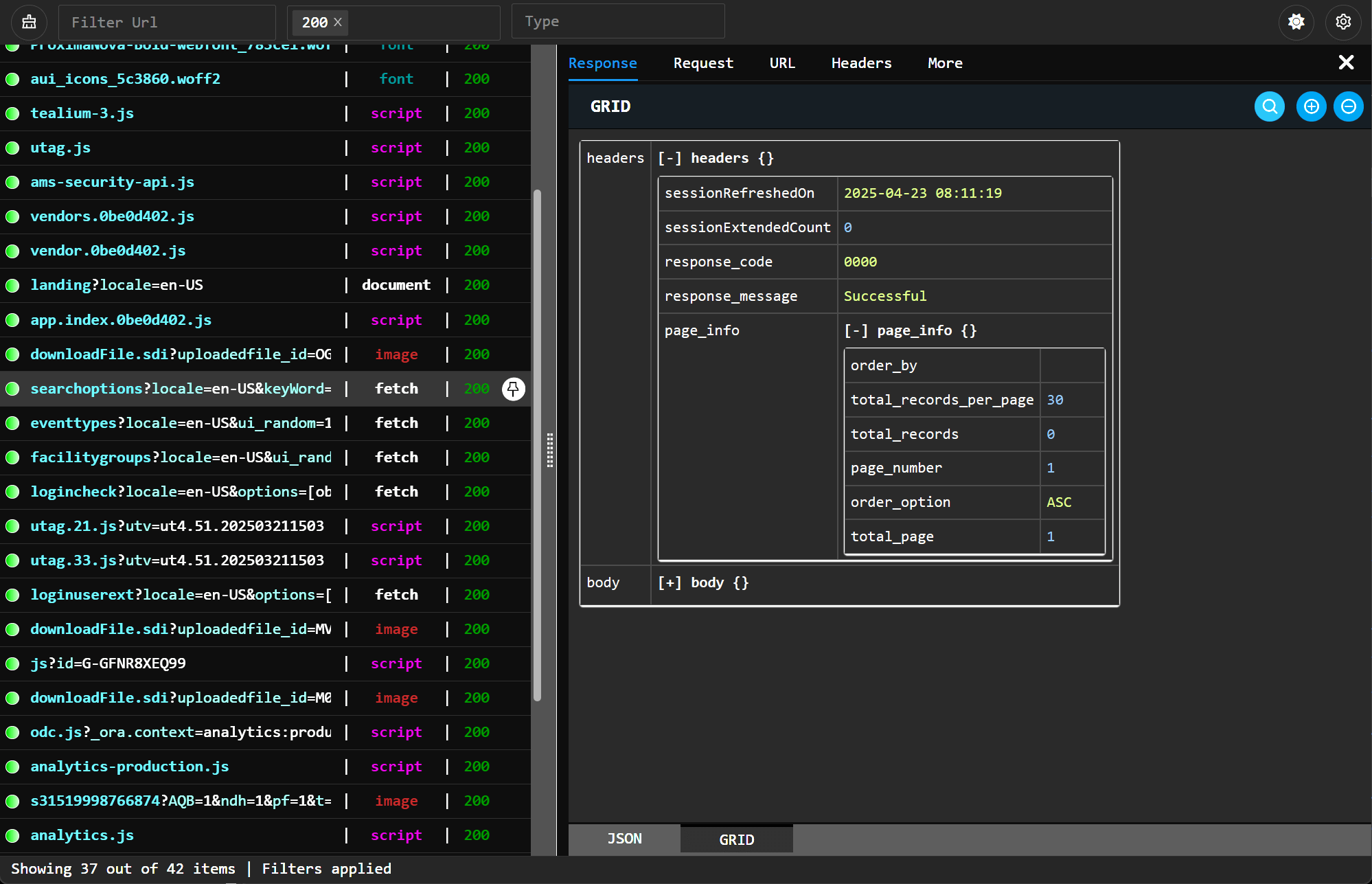
Task: Expand all nodes with the plus circle icon
Action: pos(1312,106)
